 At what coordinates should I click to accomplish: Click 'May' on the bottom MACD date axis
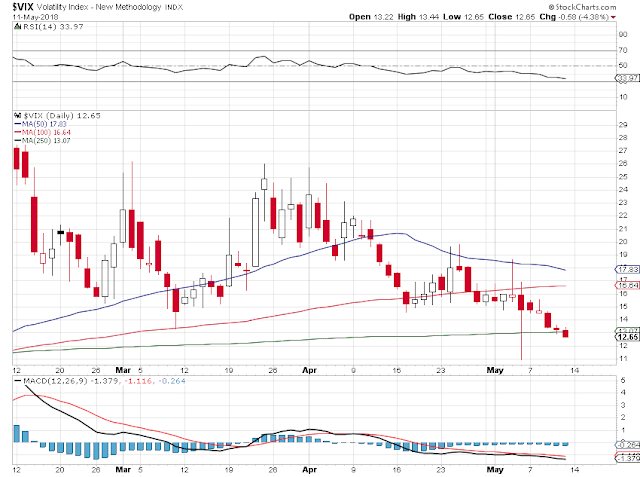(495, 470)
